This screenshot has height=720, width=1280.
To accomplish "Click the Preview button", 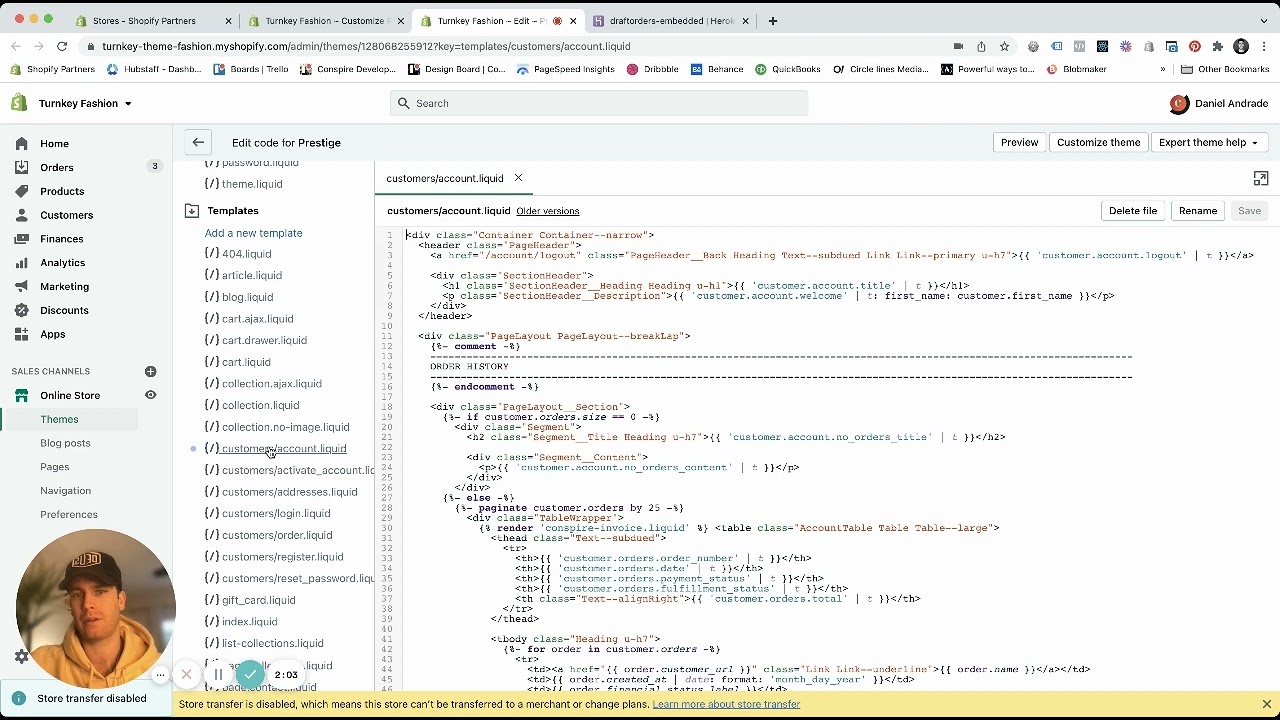I will 1019,142.
